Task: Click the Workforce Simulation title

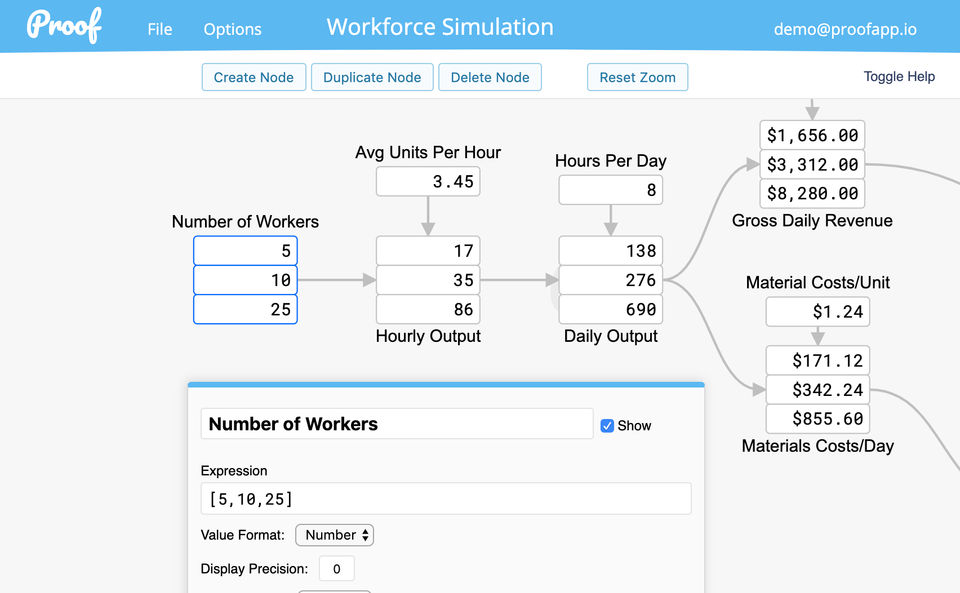Action: click(x=440, y=27)
